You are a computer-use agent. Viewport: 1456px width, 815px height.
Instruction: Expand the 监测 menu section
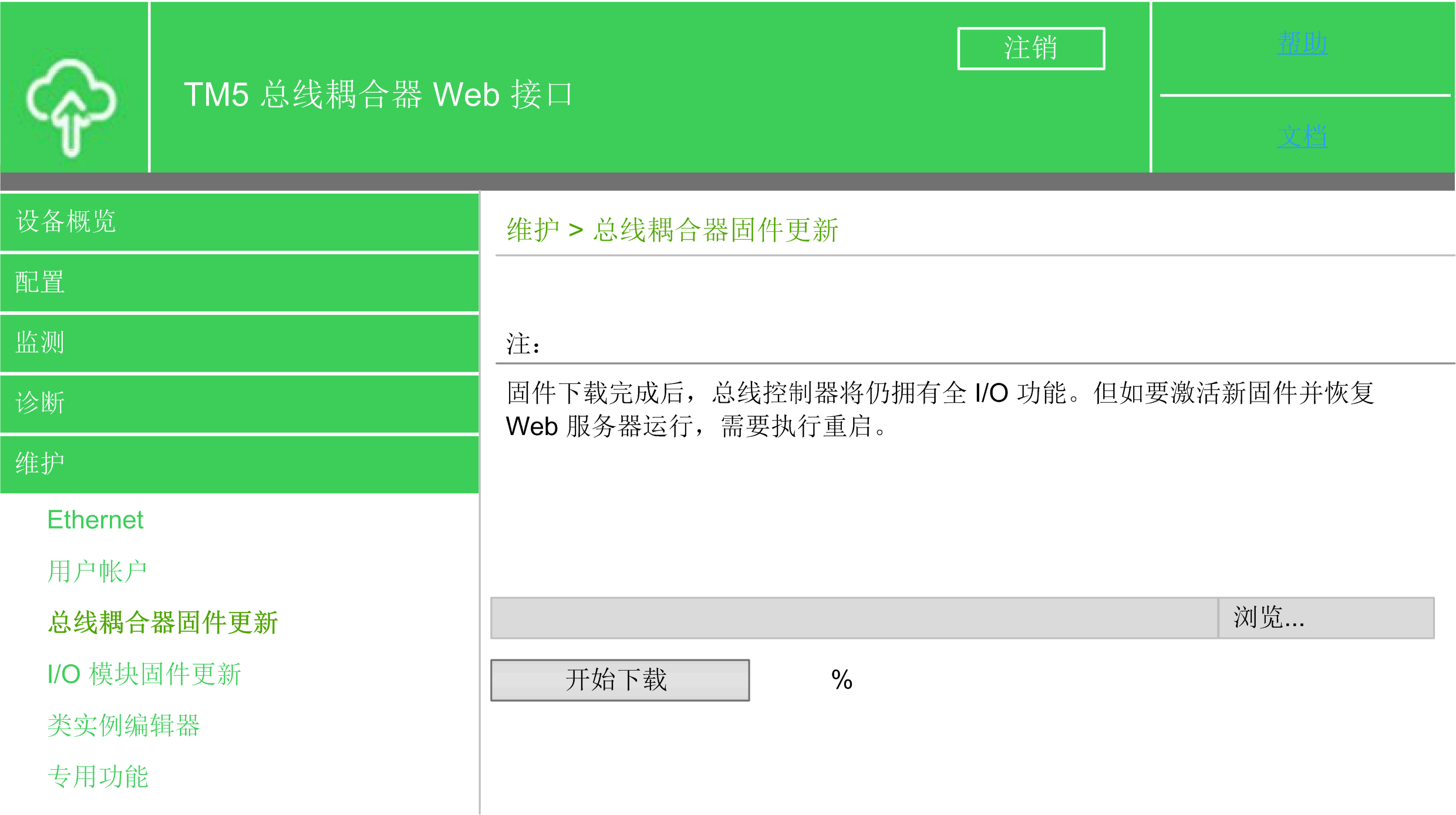click(x=240, y=343)
